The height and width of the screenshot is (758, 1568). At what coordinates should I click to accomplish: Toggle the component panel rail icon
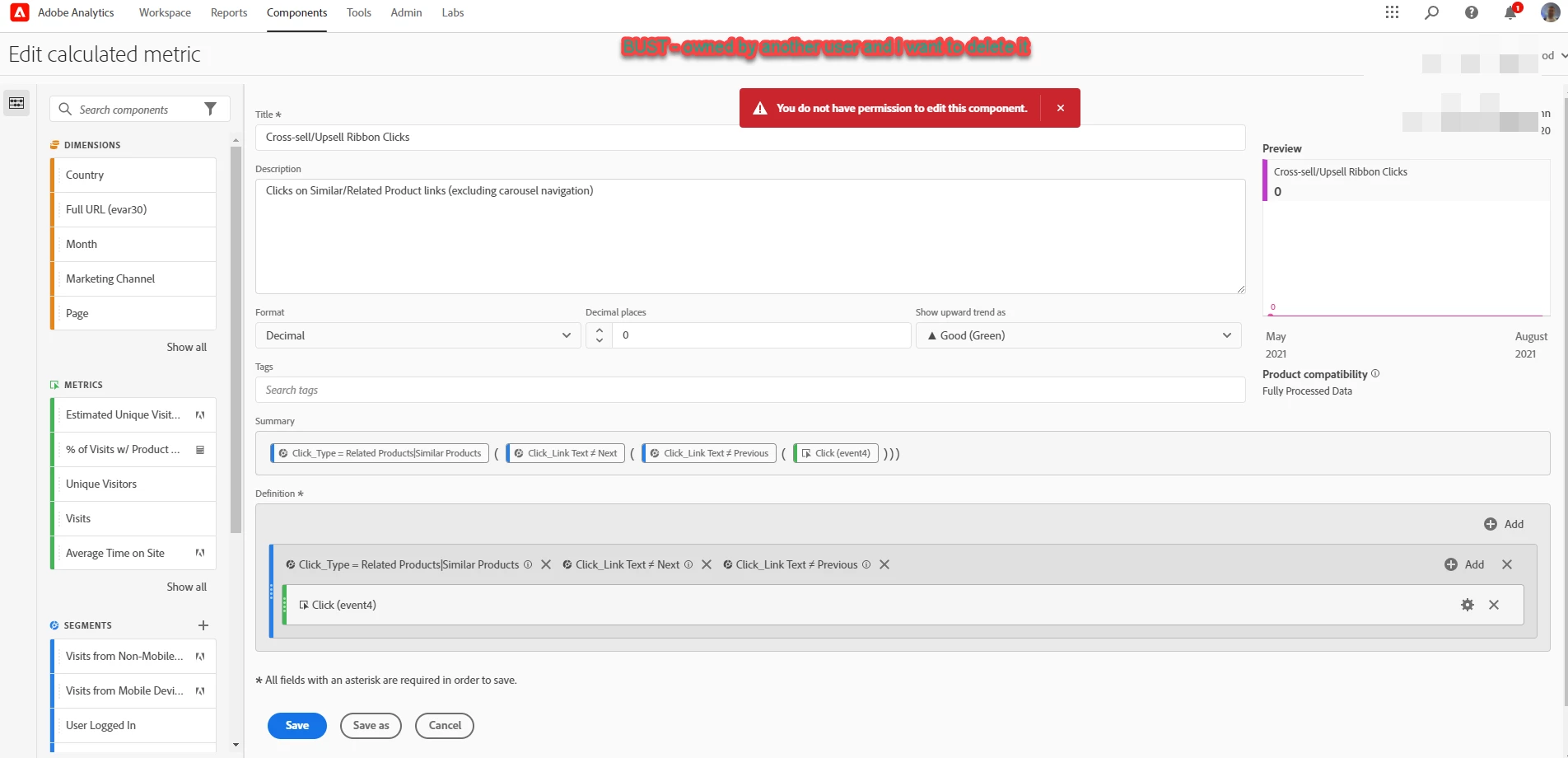16,103
